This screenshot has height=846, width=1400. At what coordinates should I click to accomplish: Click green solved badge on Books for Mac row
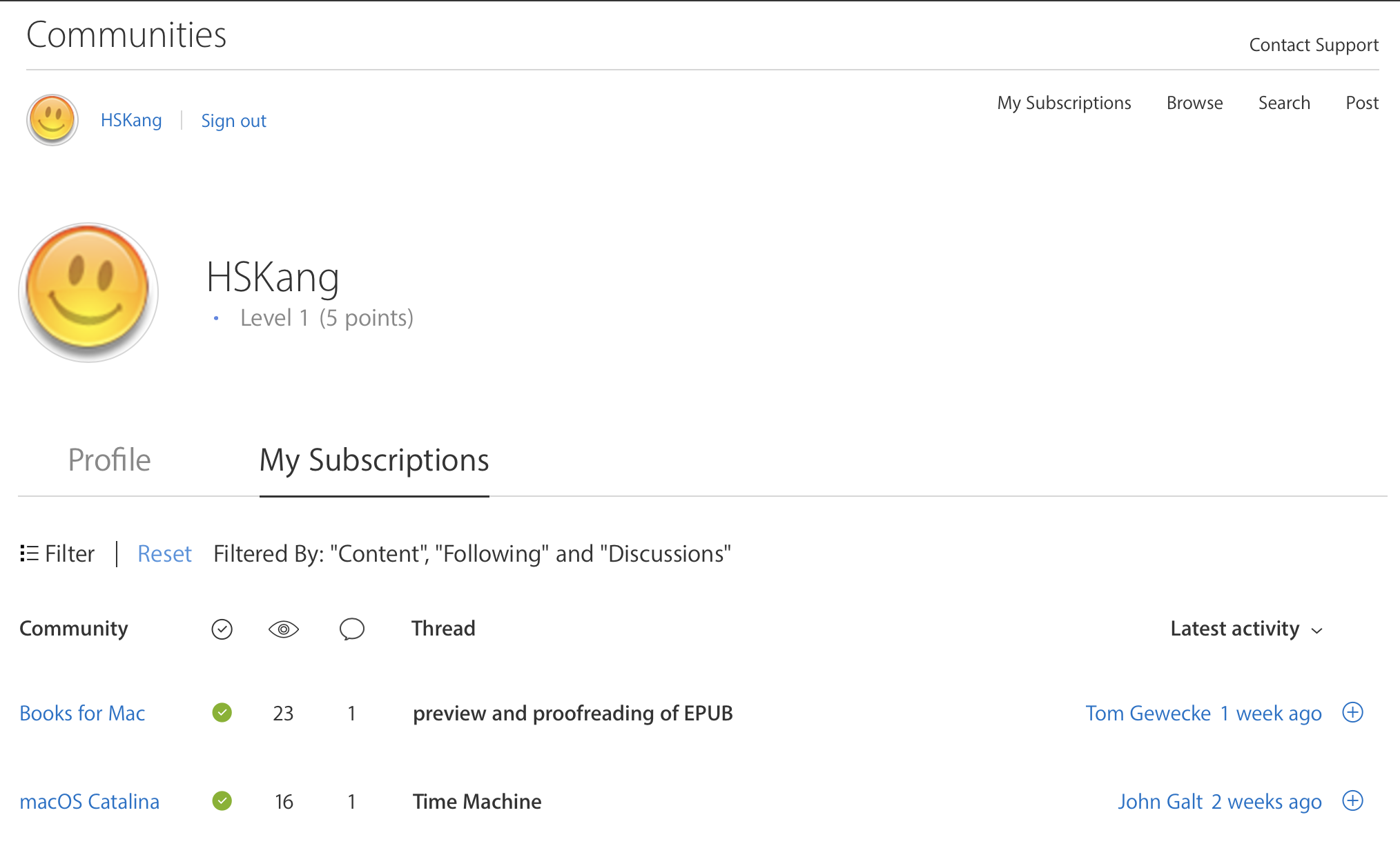click(x=222, y=712)
